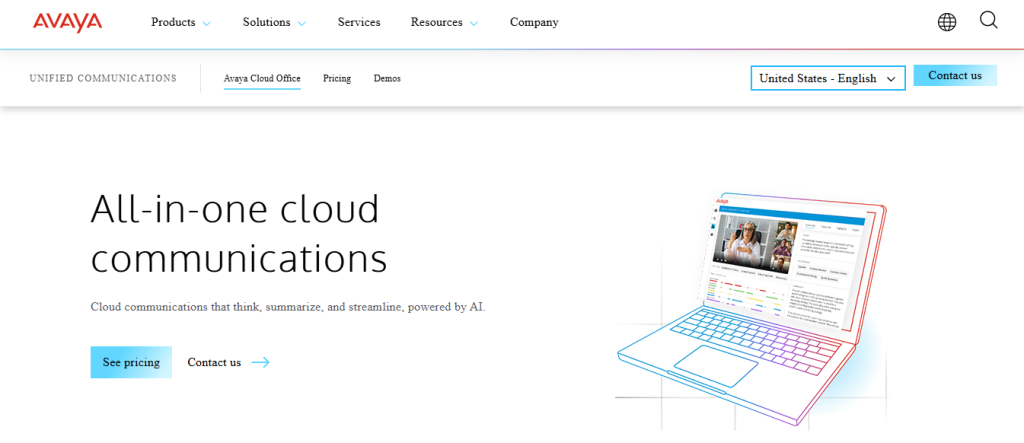This screenshot has width=1024, height=443.
Task: Click the search magnifier icon
Action: [x=988, y=21]
